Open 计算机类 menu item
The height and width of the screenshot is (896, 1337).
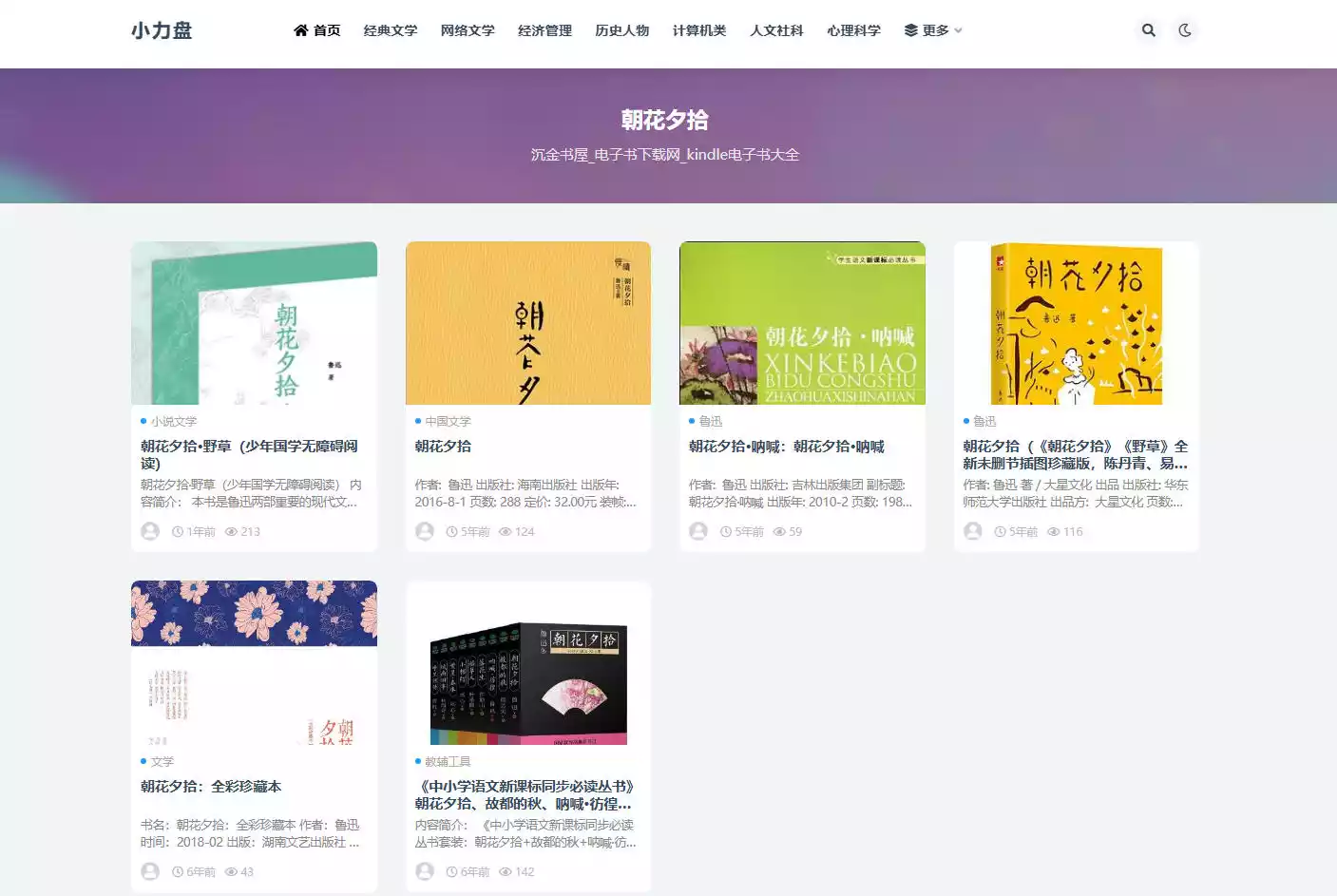coord(699,30)
